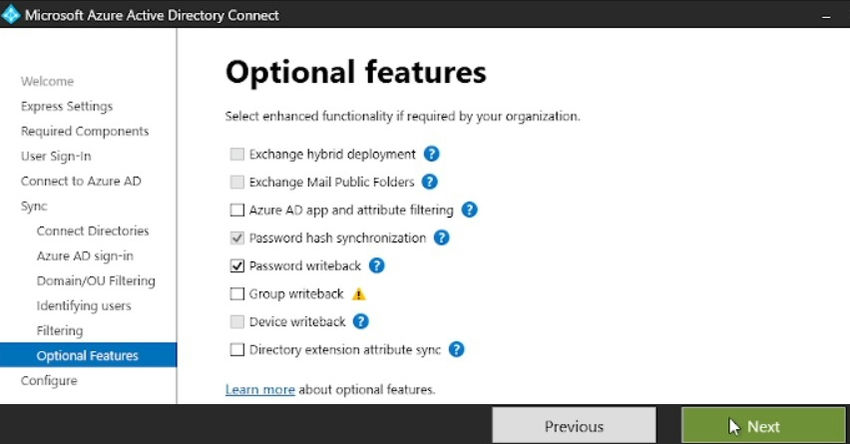The height and width of the screenshot is (444, 850).
Task: Uncheck the Password writeback checkbox
Action: click(x=237, y=266)
